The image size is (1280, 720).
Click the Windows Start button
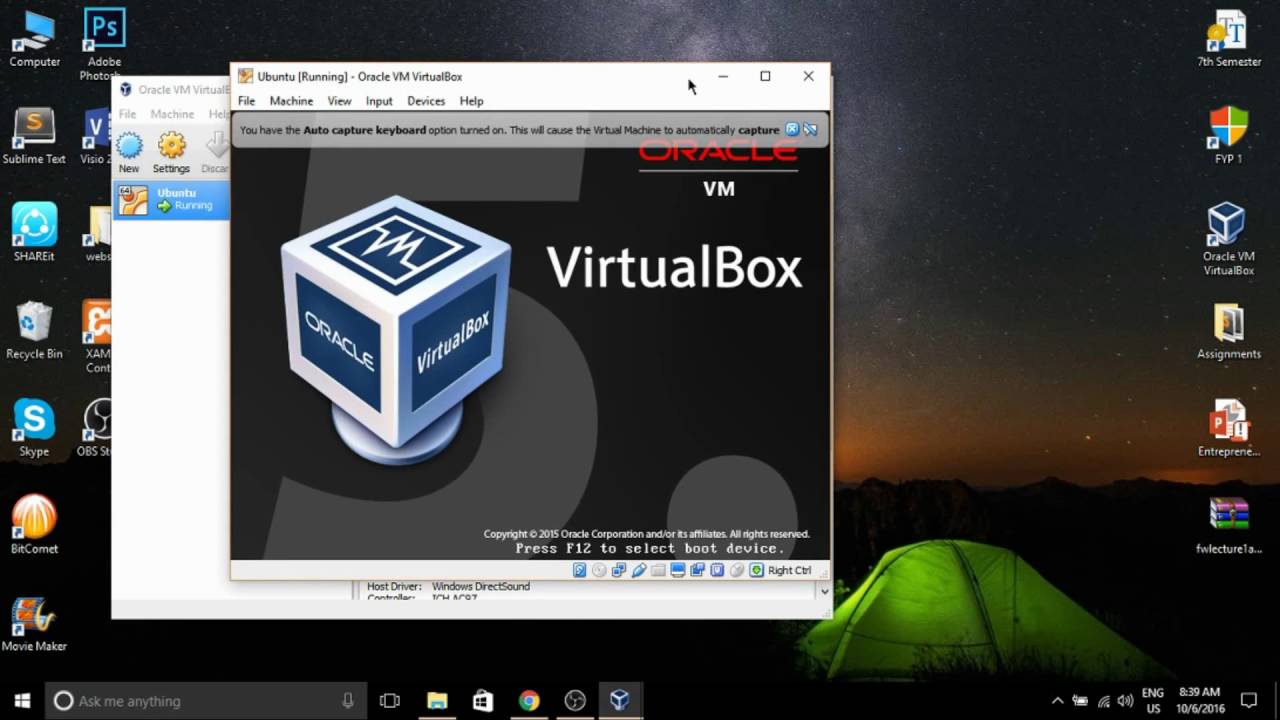tap(22, 701)
